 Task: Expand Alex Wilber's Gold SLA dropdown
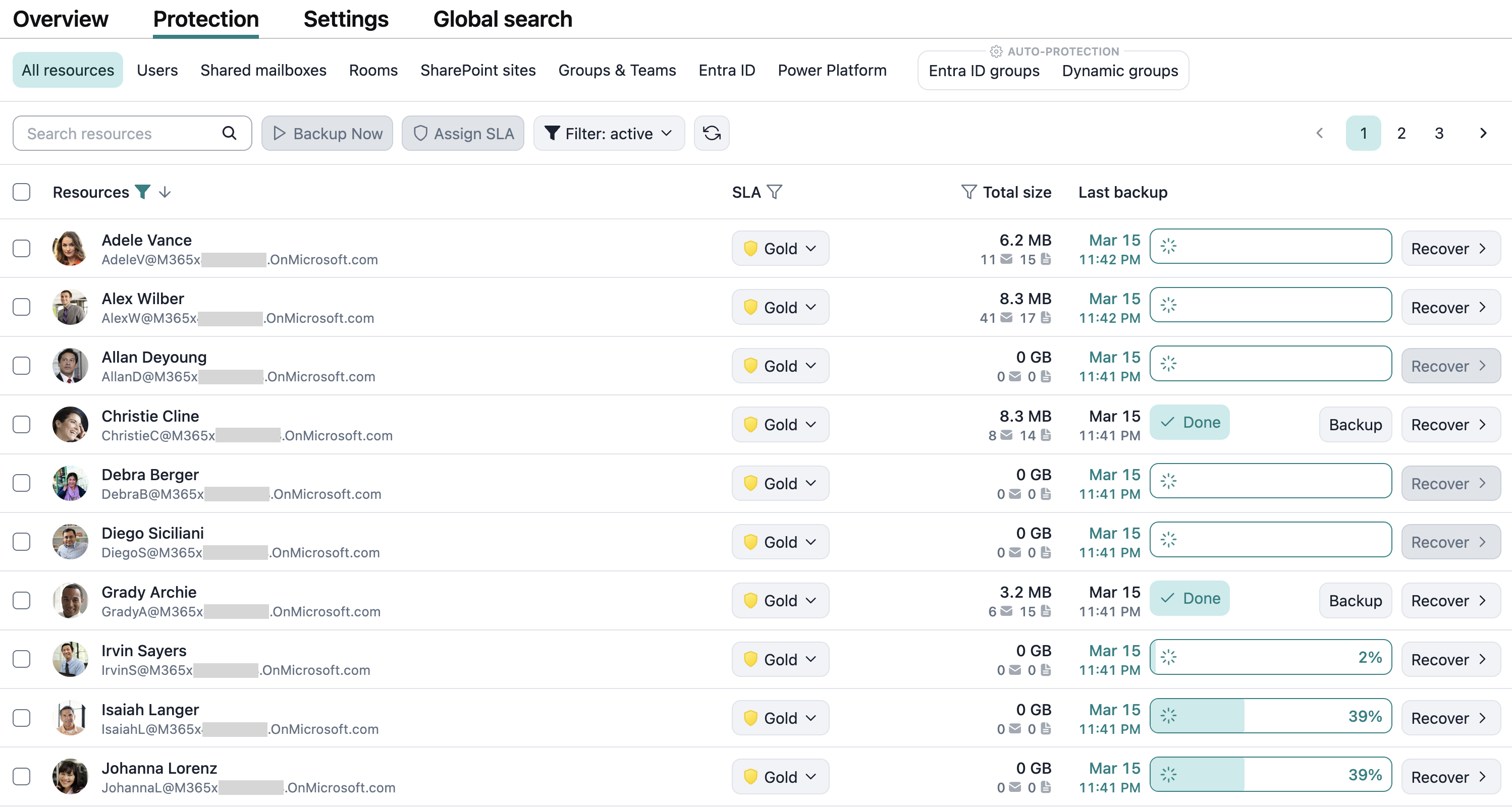click(780, 307)
